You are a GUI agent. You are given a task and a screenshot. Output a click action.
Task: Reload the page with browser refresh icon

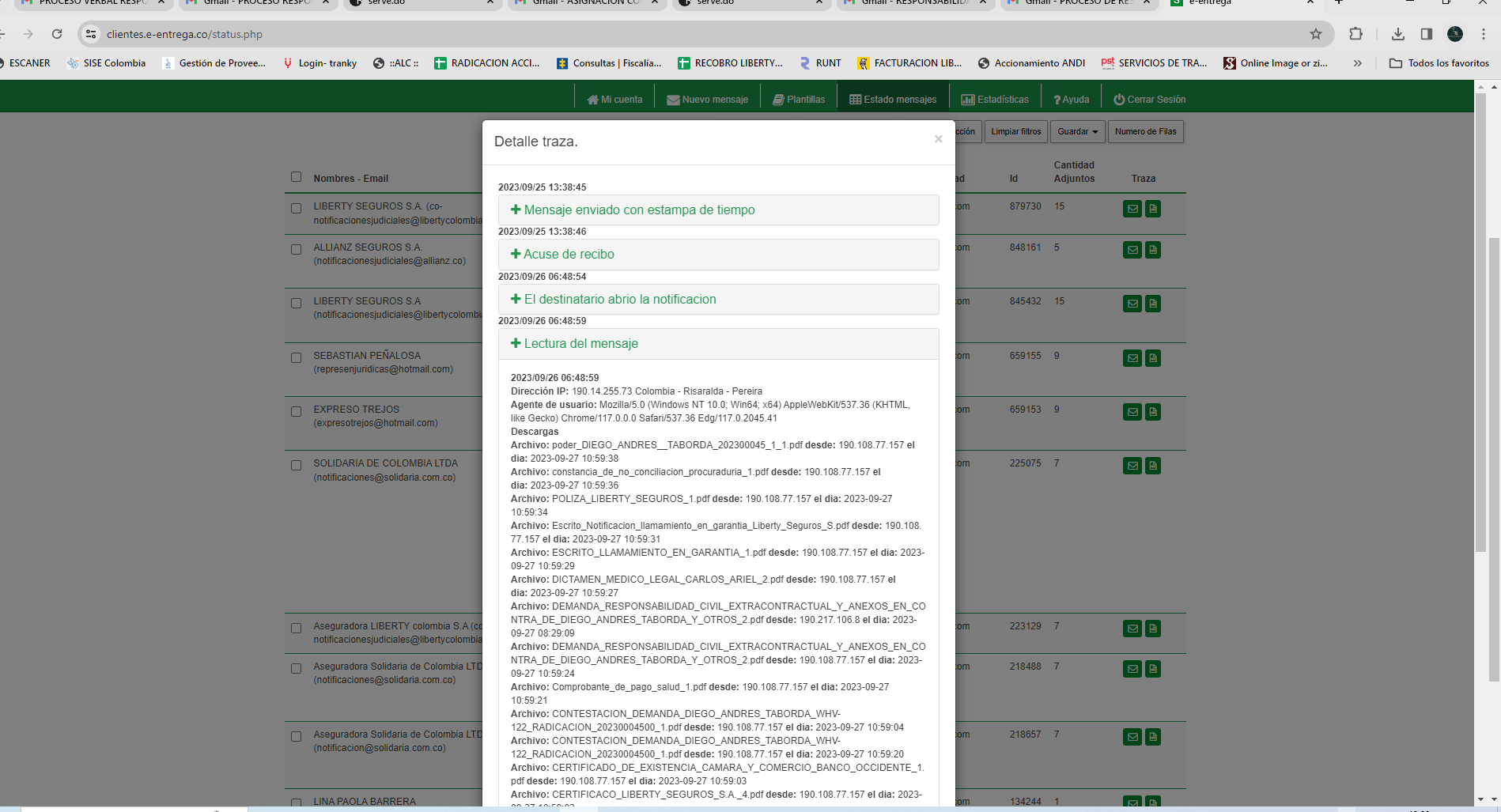click(57, 34)
